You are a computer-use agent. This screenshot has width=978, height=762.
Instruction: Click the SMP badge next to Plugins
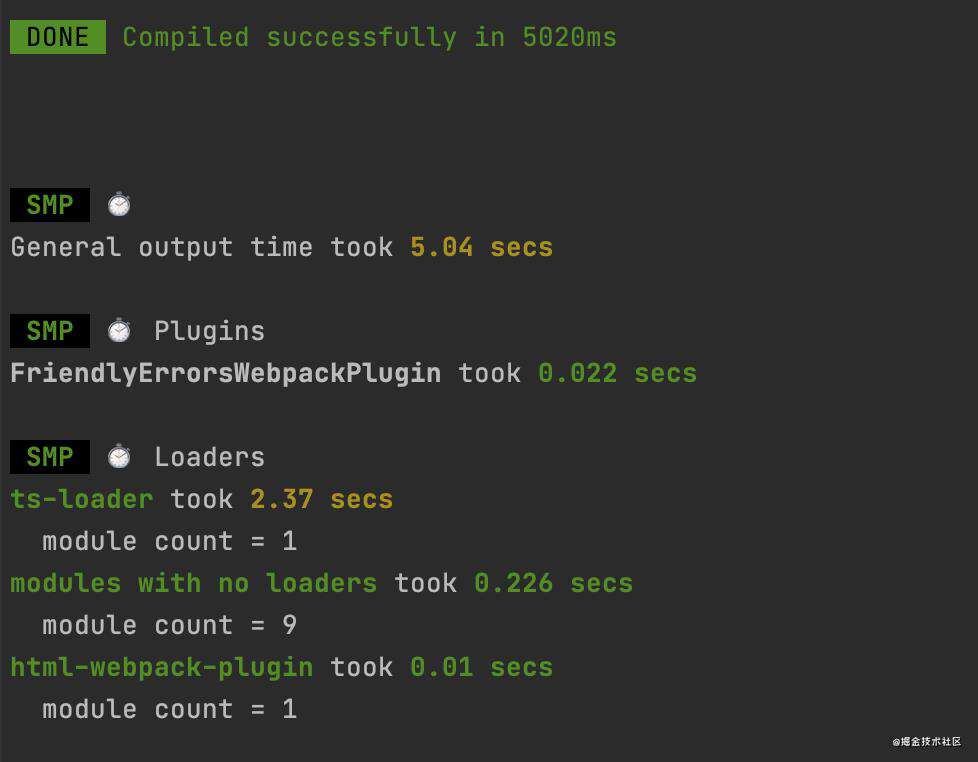(50, 330)
